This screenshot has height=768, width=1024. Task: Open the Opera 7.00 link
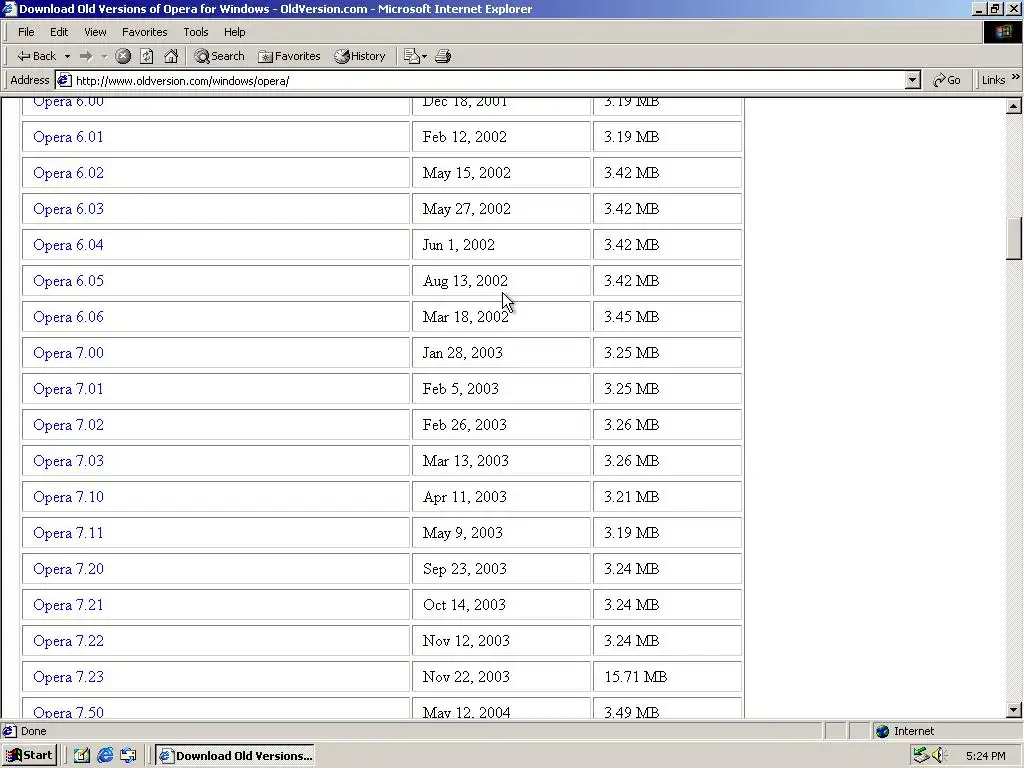pyautogui.click(x=68, y=353)
